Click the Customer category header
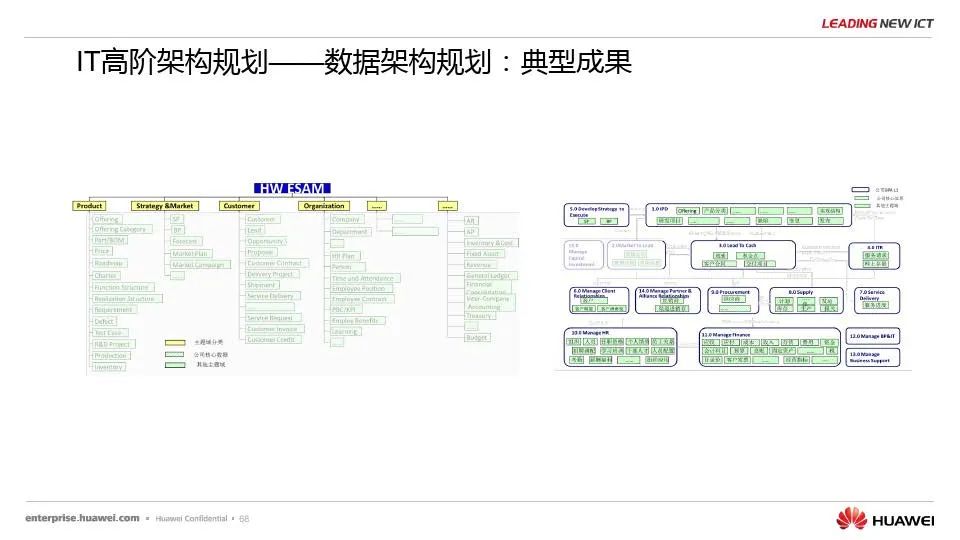Screen dimensions: 960x540 click(239, 206)
